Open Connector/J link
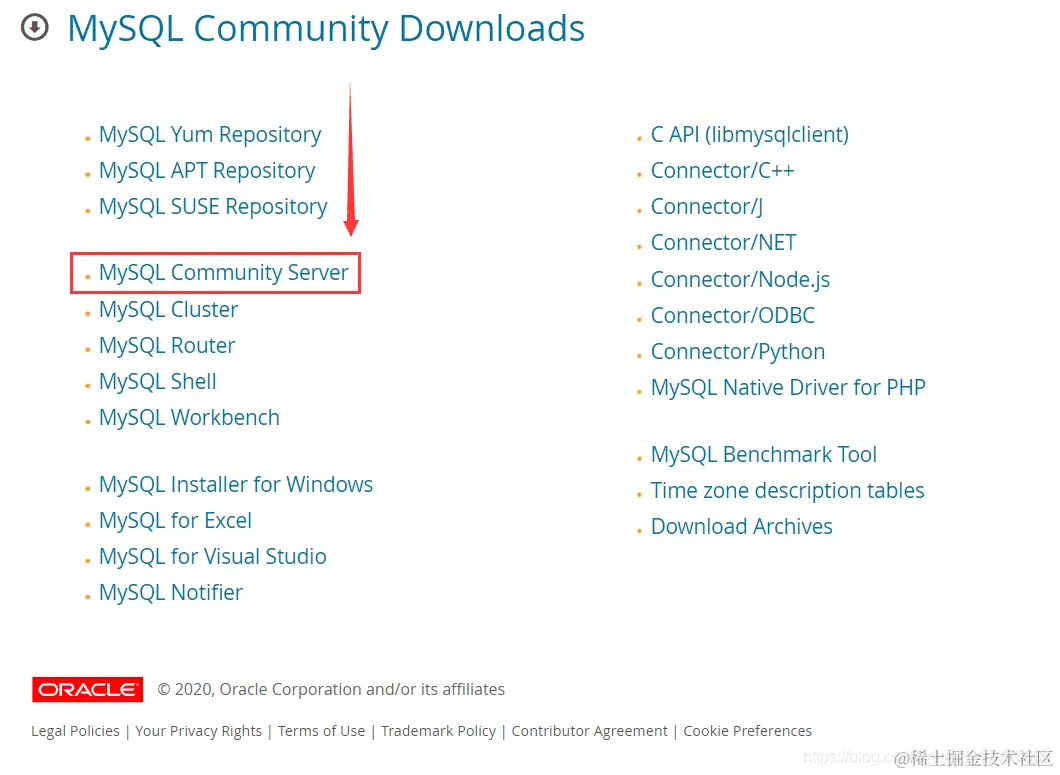 706,207
